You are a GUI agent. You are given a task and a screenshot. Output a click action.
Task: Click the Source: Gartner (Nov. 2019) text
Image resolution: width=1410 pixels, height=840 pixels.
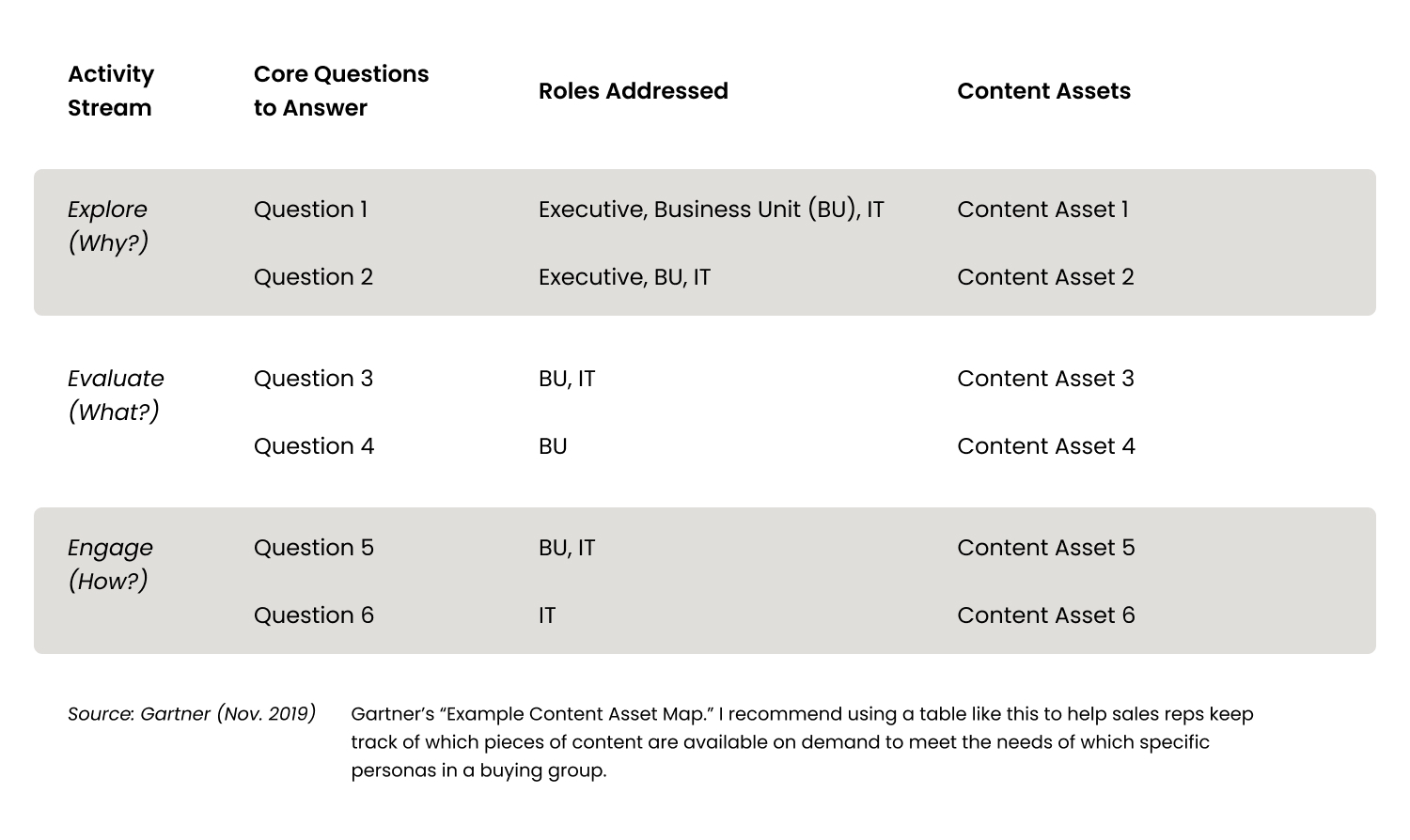click(x=192, y=714)
